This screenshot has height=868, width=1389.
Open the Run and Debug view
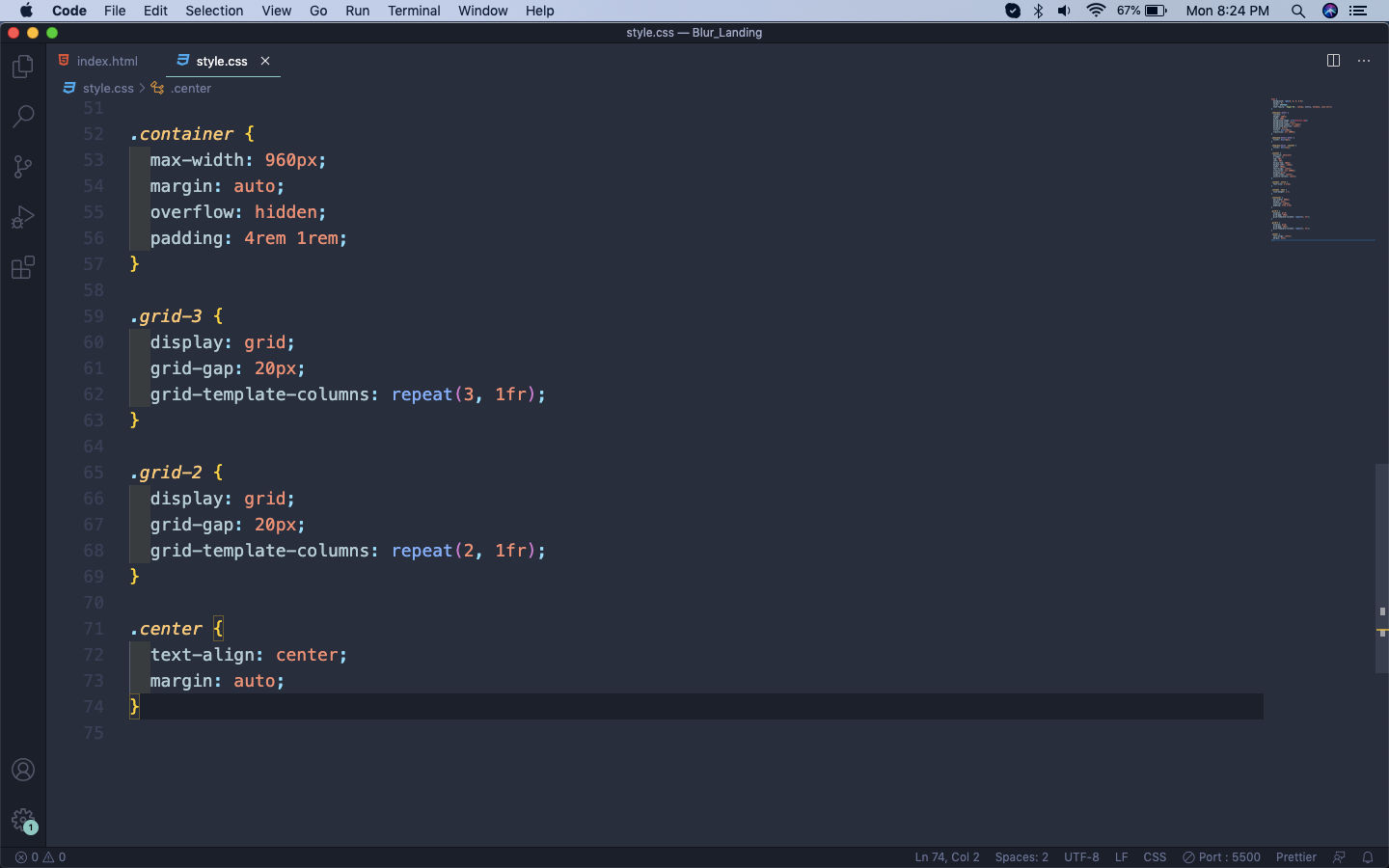point(23,217)
